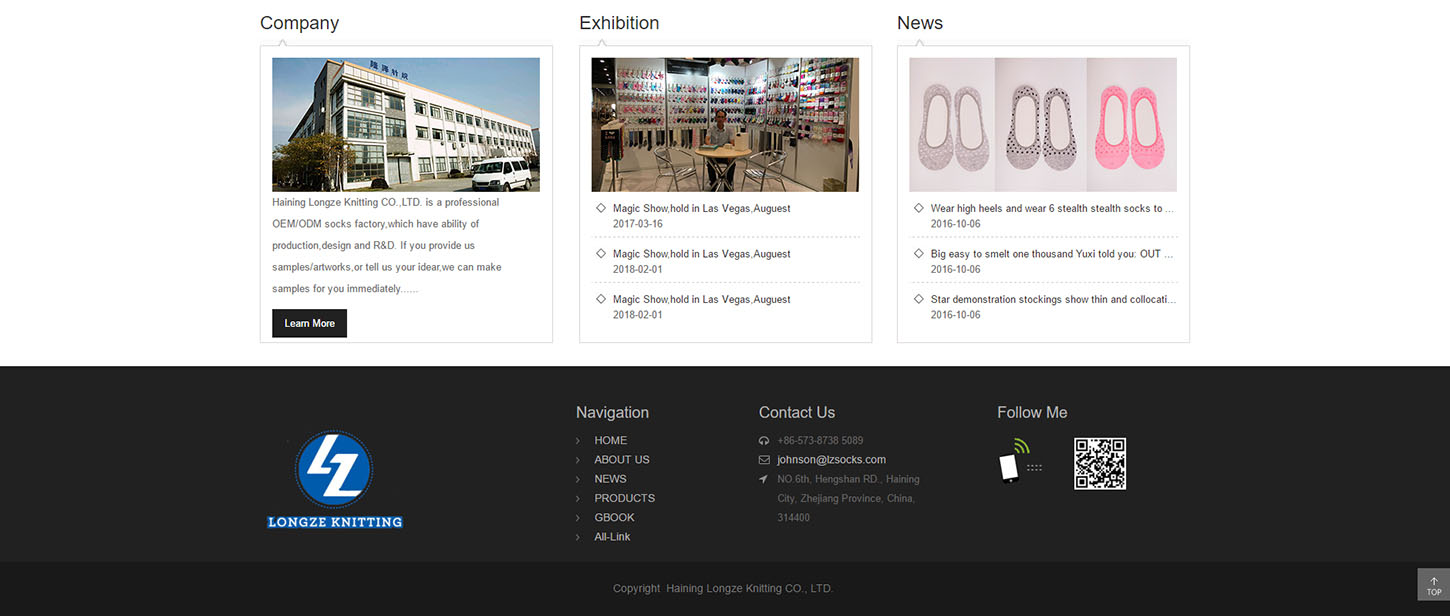1450x616 pixels.
Task: Click the location arrow icon beside address
Action: pos(764,479)
